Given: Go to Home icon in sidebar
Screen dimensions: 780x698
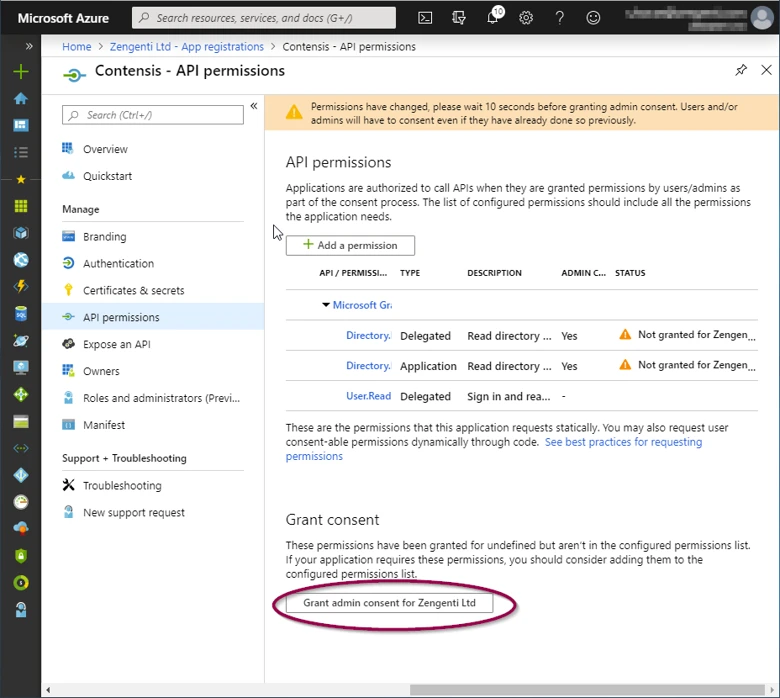Looking at the screenshot, I should (x=21, y=99).
